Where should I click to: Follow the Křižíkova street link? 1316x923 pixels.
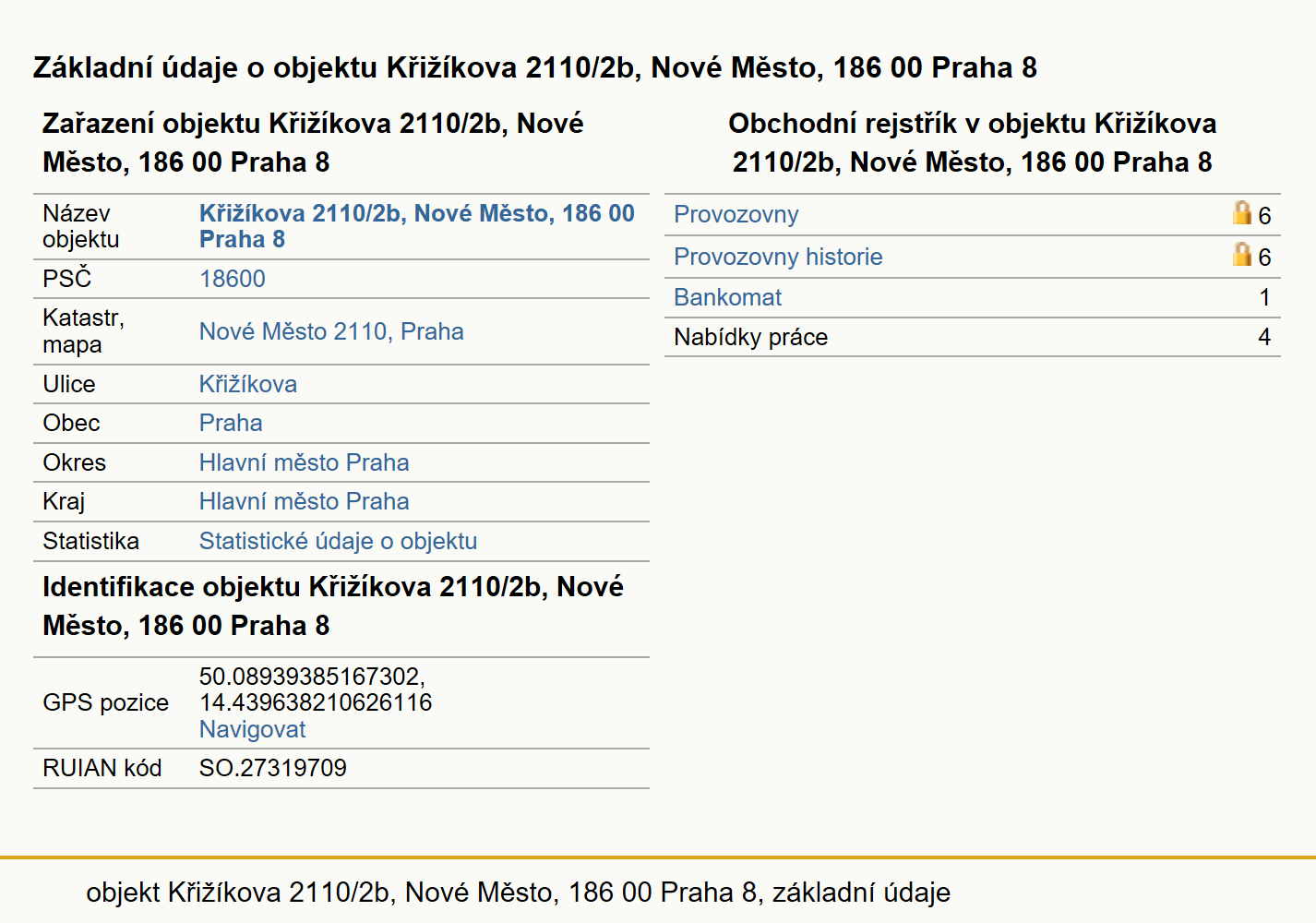coord(248,384)
